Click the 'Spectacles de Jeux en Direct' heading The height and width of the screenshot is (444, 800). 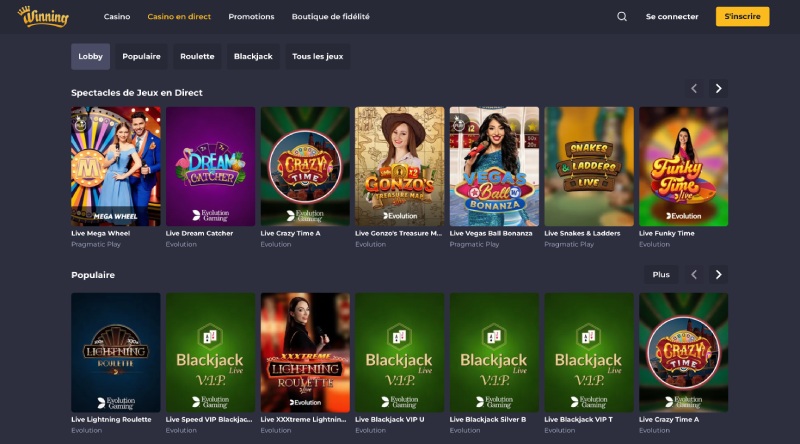pos(137,93)
